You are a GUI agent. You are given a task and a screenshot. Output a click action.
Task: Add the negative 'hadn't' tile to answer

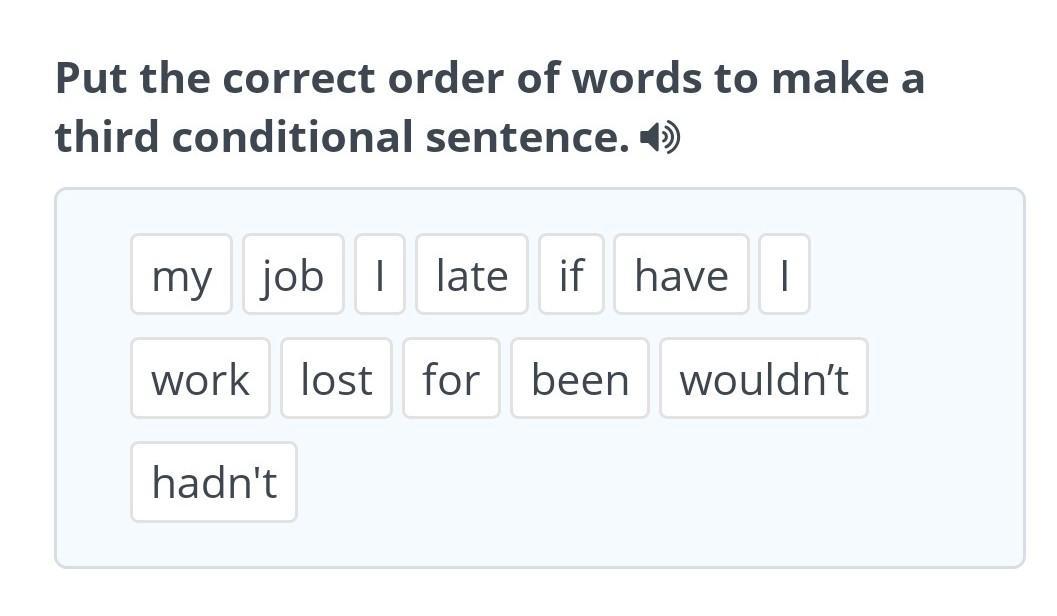click(x=214, y=482)
